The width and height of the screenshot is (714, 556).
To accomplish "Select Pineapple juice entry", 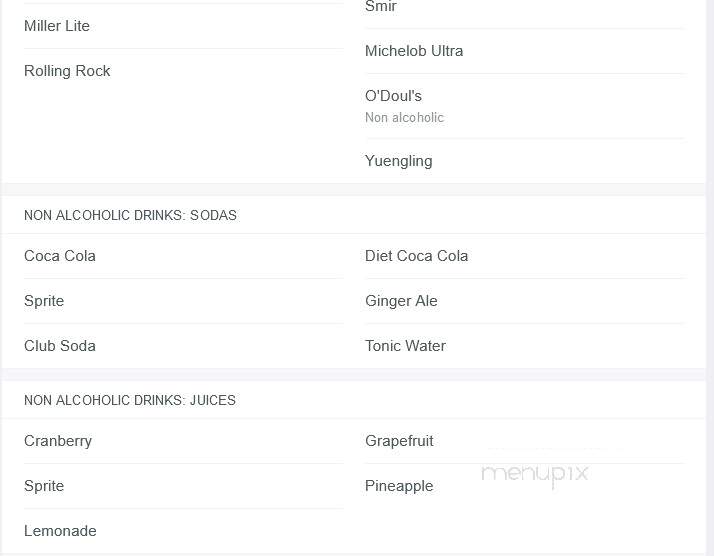I will pyautogui.click(x=399, y=486).
